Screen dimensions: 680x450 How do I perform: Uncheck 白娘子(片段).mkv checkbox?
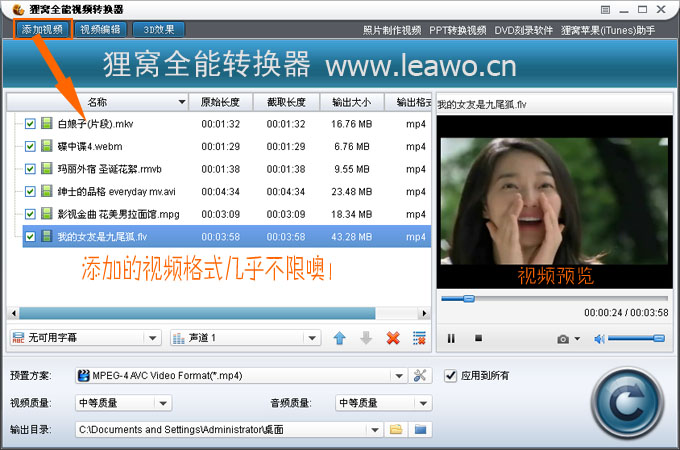[x=30, y=124]
